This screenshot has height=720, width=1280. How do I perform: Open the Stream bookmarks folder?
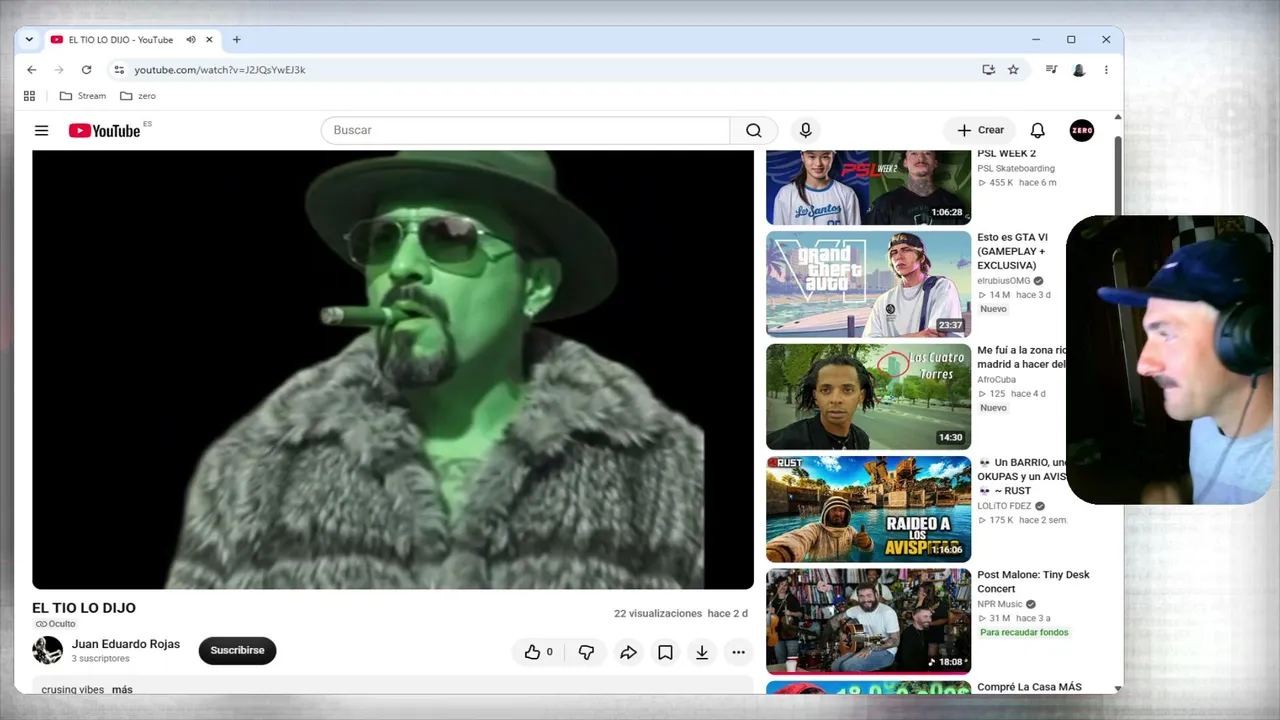pyautogui.click(x=82, y=96)
